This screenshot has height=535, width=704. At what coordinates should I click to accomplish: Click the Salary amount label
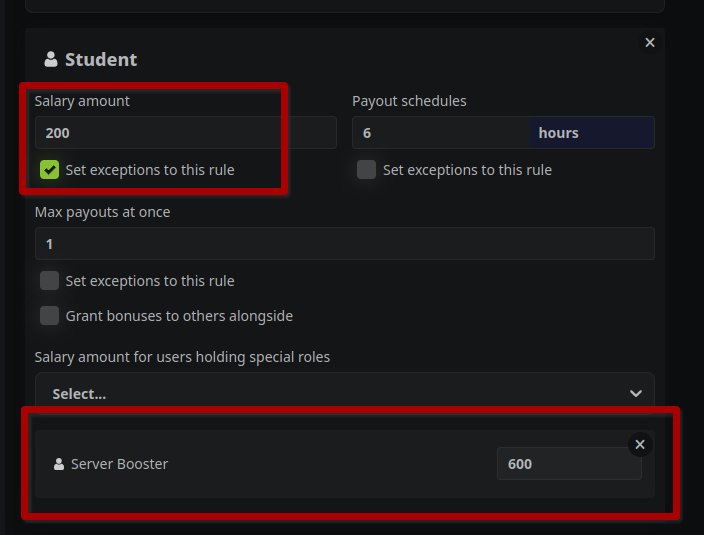pyautogui.click(x=82, y=101)
